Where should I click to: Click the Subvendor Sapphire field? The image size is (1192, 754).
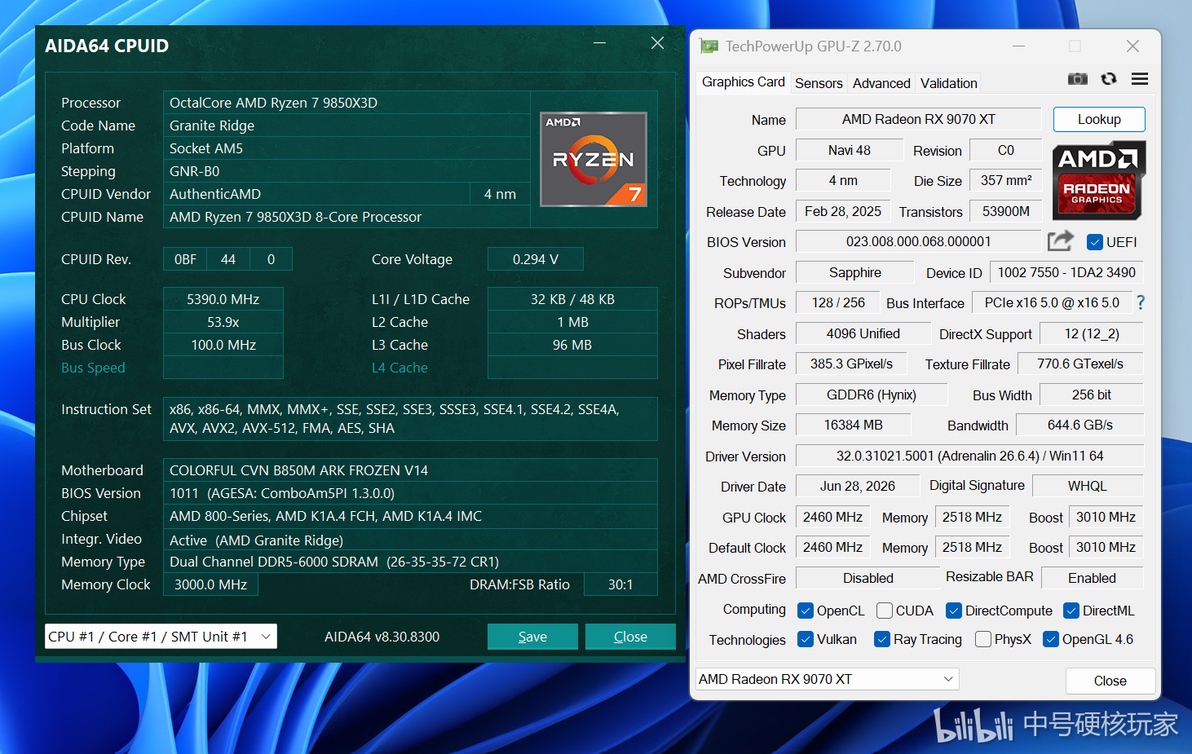(x=855, y=272)
